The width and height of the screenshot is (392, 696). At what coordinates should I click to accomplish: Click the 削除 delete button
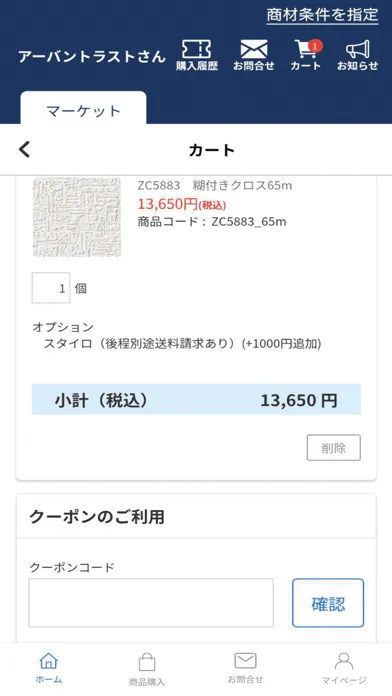click(x=333, y=447)
